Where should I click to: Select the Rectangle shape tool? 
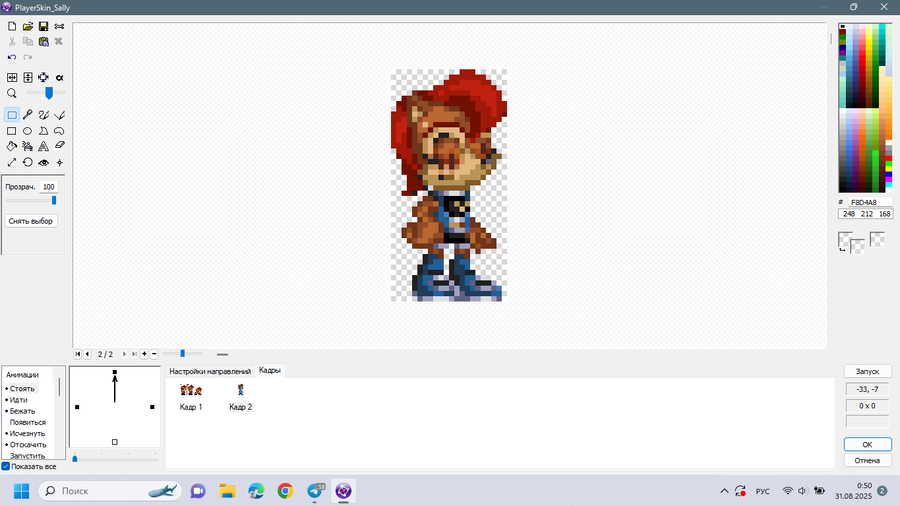pyautogui.click(x=11, y=131)
